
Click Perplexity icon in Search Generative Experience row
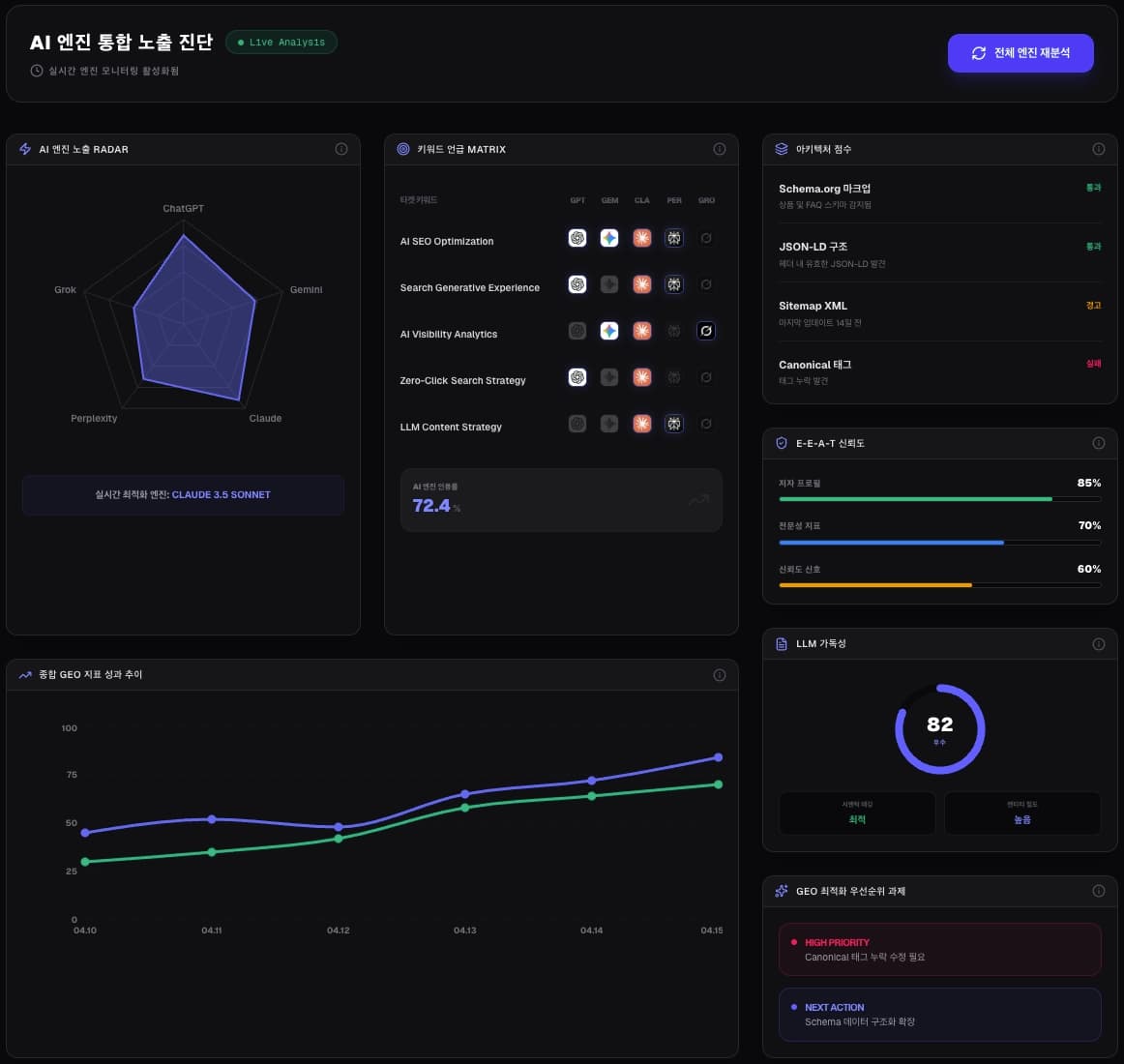[x=674, y=284]
